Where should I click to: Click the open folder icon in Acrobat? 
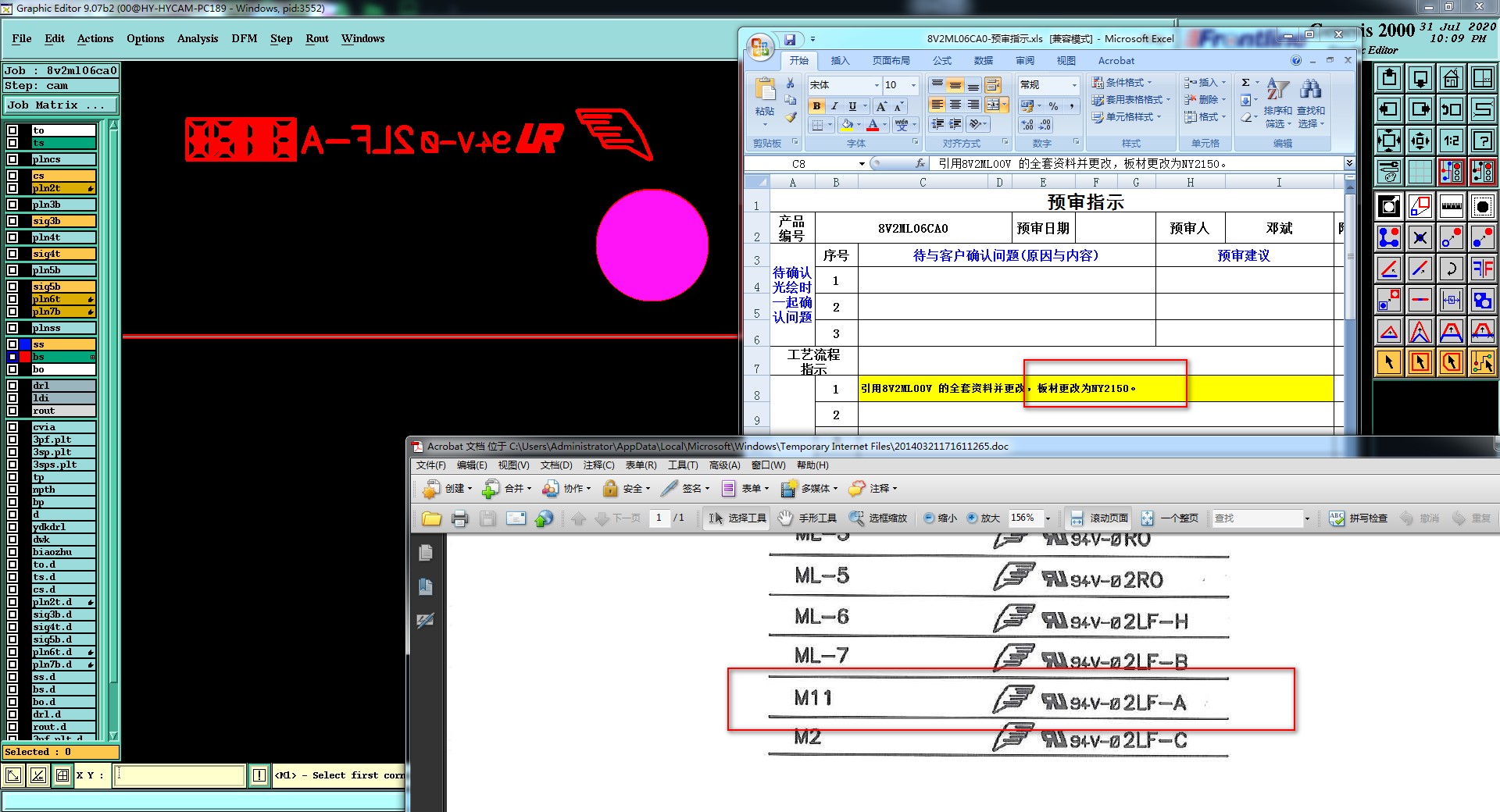(x=431, y=518)
